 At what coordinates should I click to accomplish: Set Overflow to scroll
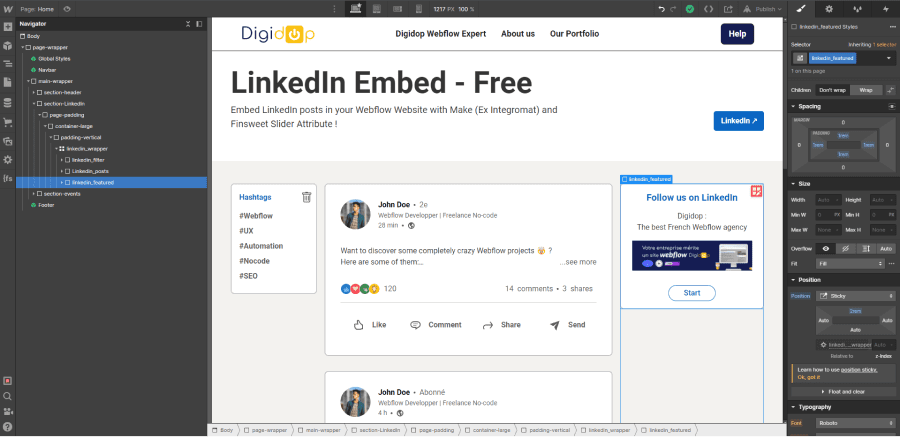coord(866,249)
